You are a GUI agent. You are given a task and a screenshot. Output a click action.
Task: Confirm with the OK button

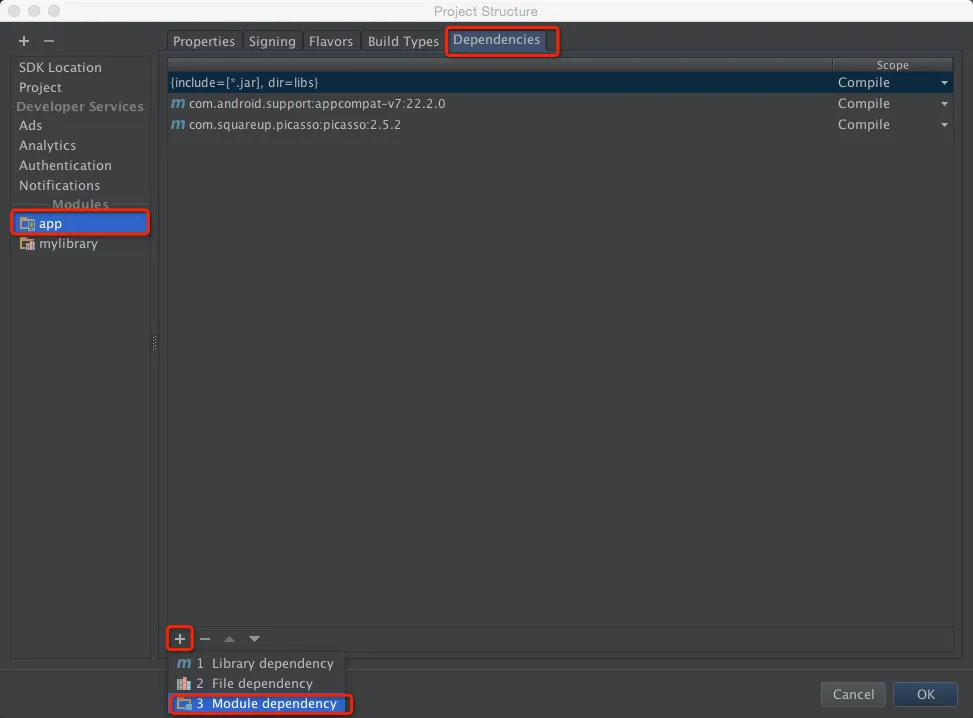[x=925, y=694]
